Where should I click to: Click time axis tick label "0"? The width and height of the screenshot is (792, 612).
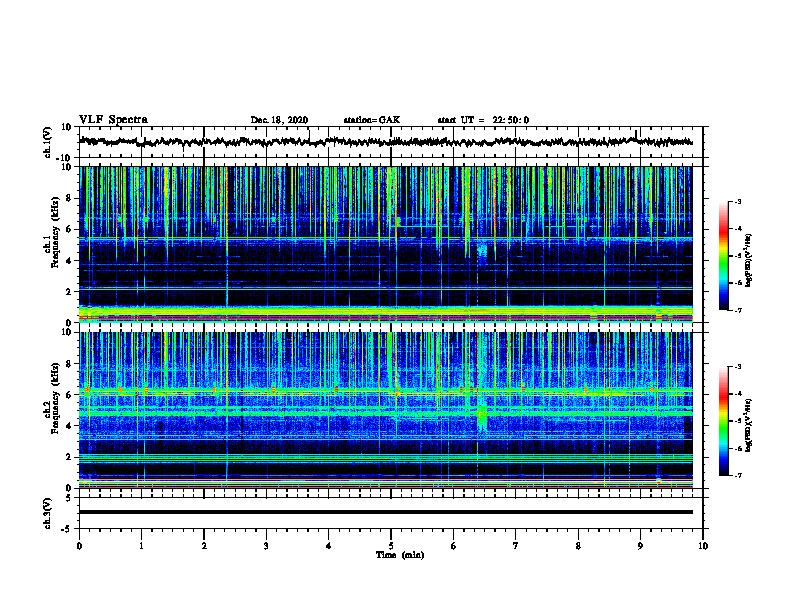[x=79, y=546]
